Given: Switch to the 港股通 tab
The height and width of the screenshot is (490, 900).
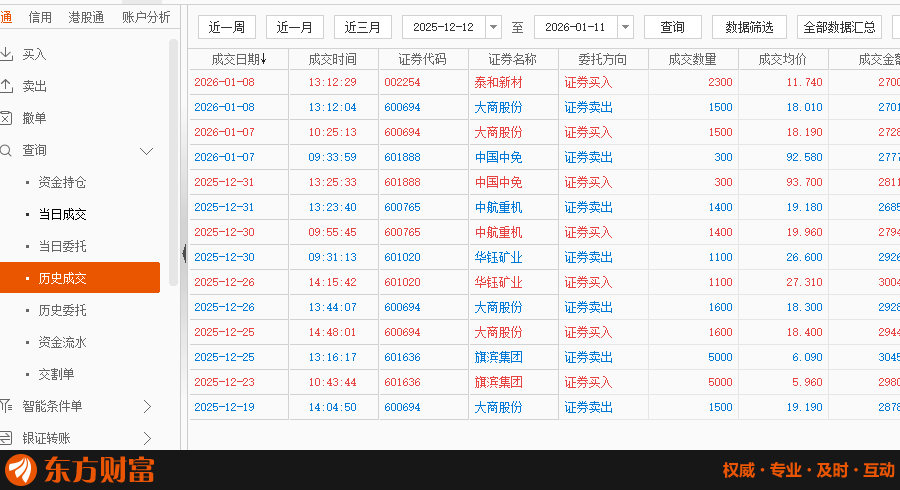Looking at the screenshot, I should [87, 17].
